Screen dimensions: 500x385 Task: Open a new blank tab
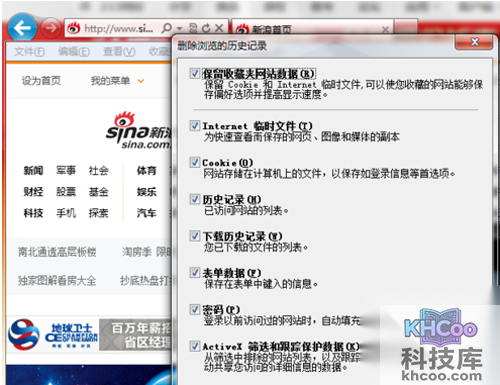coord(405,27)
